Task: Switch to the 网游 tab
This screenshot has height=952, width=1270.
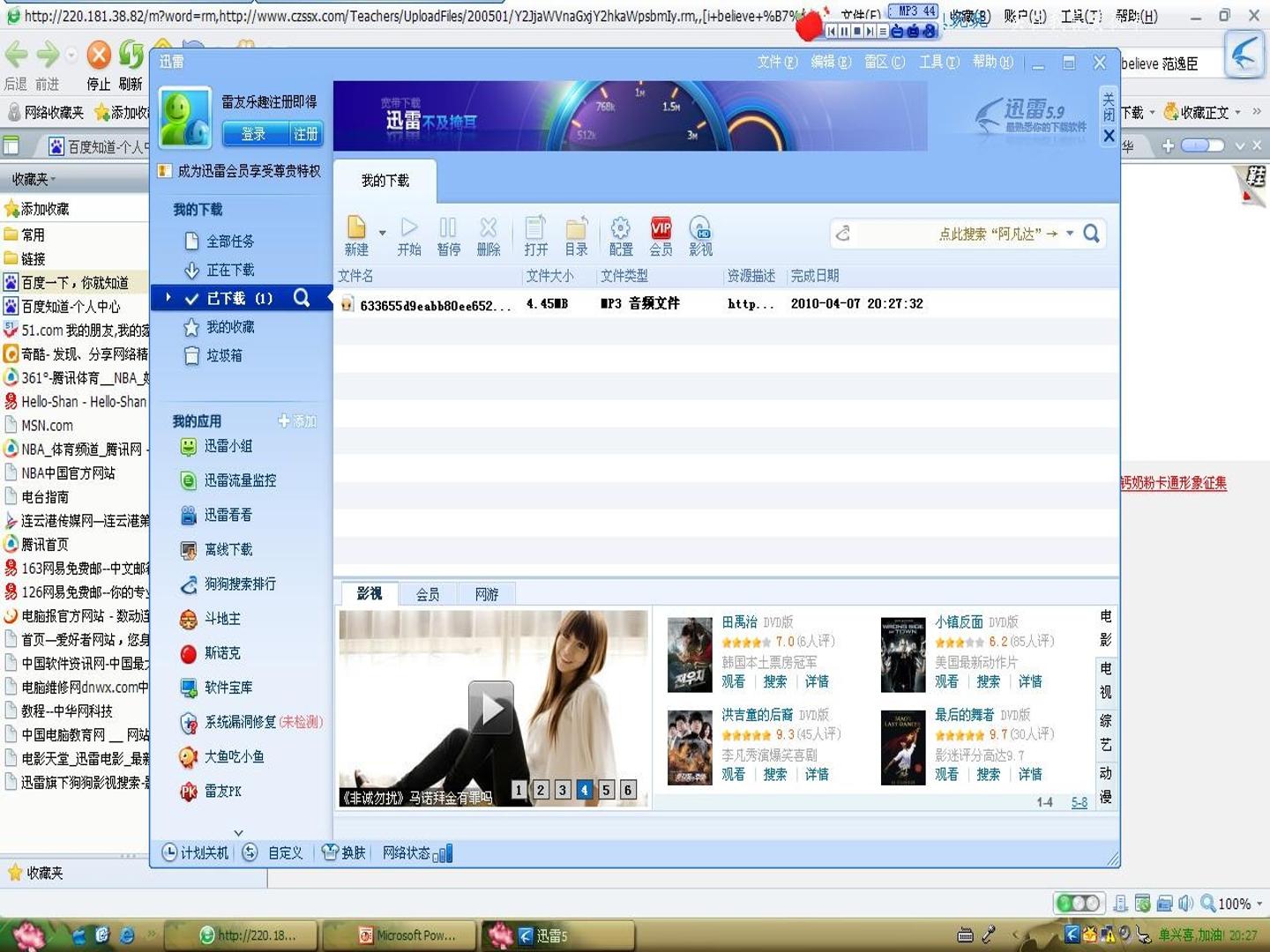Action: 487,594
